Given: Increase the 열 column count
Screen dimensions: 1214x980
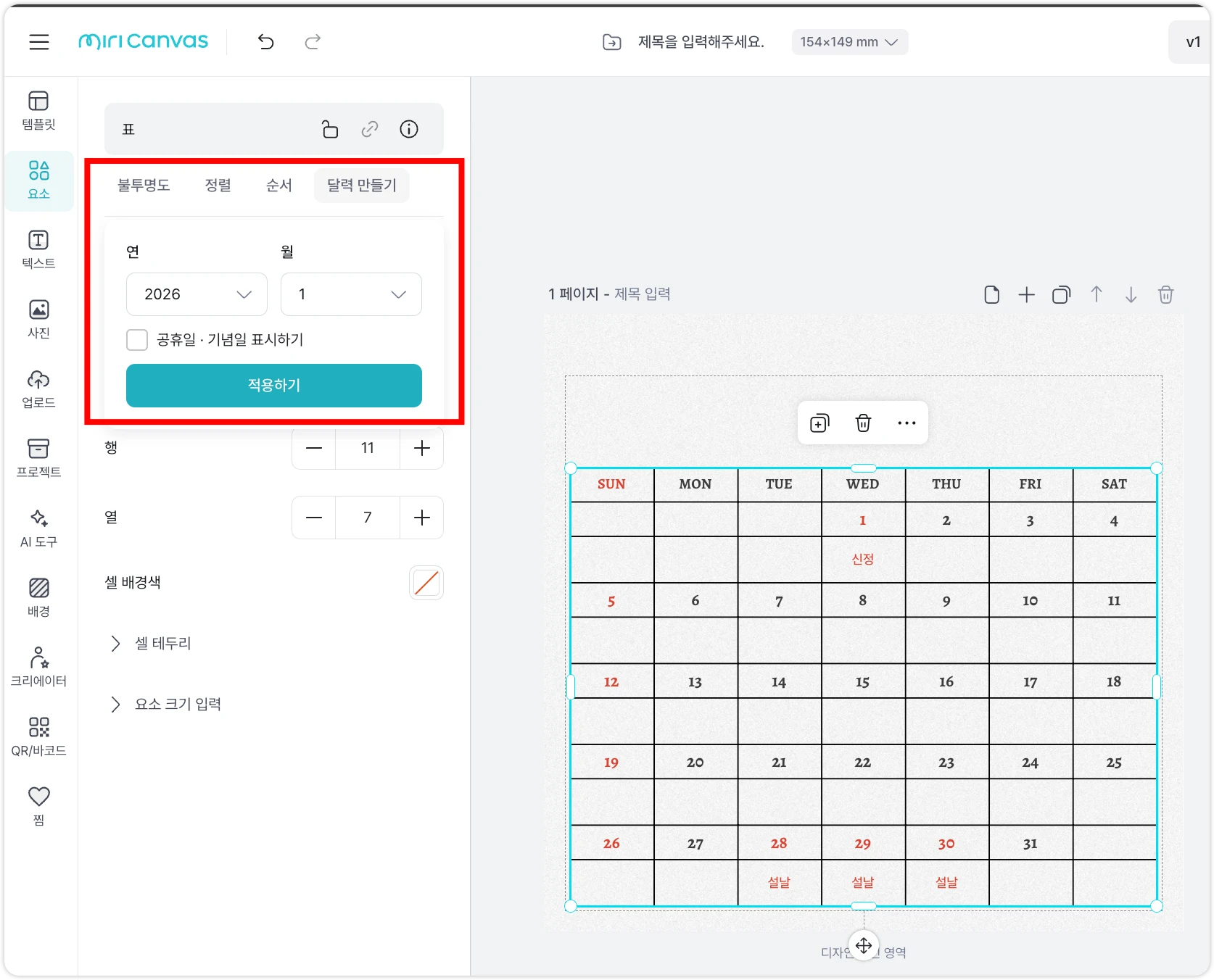Looking at the screenshot, I should [421, 518].
